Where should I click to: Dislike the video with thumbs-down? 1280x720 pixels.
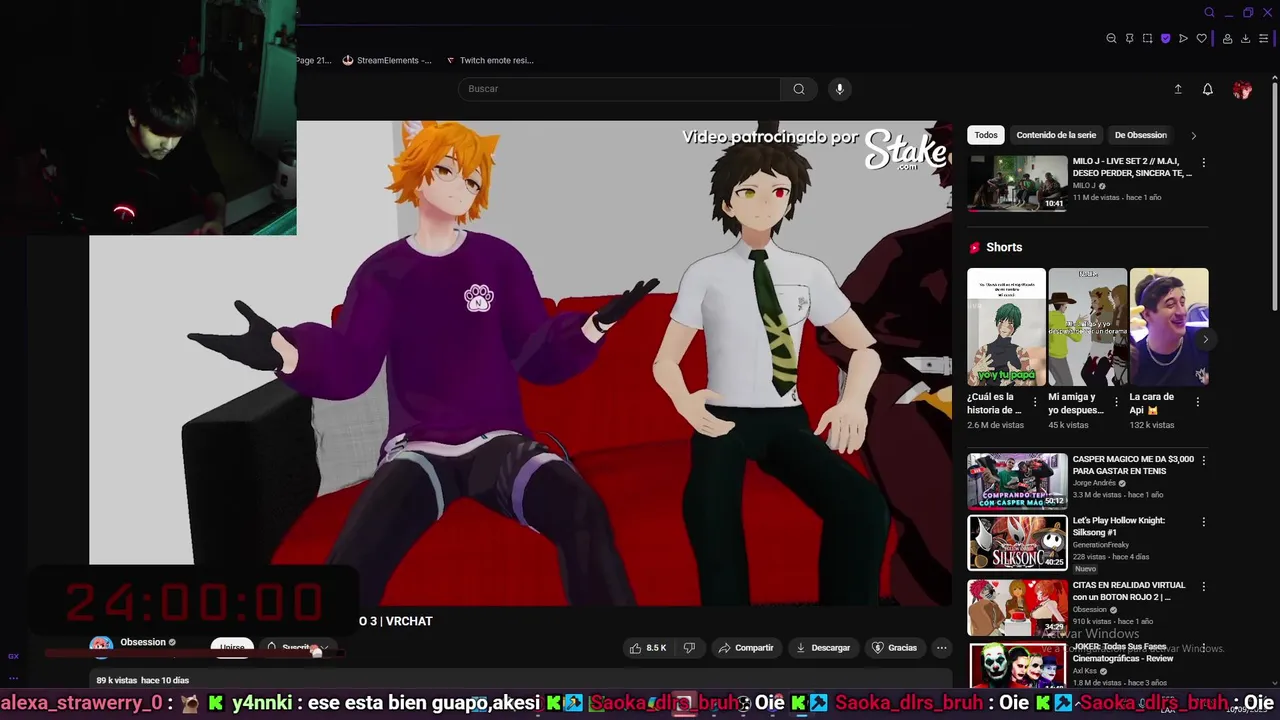(x=689, y=648)
